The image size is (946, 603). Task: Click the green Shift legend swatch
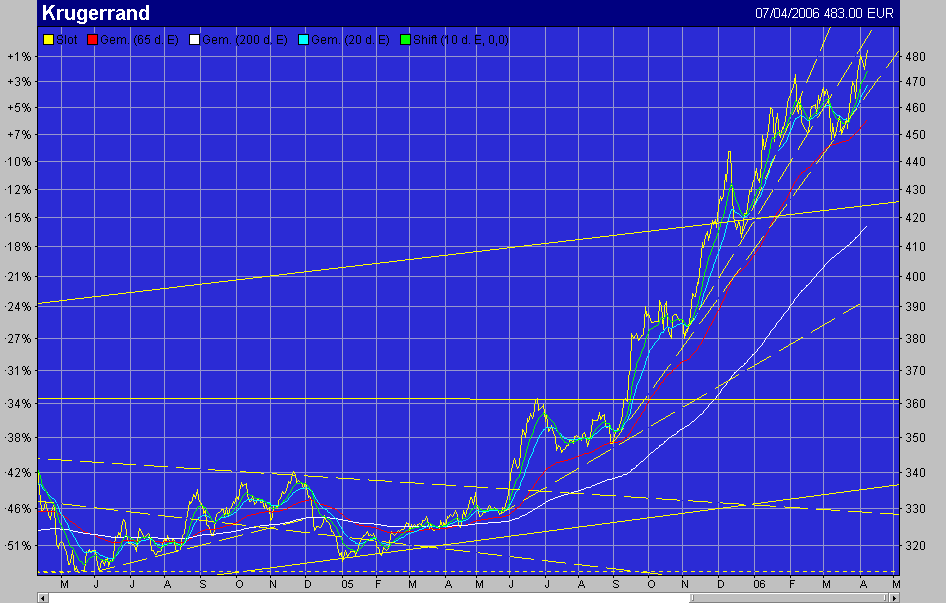click(x=405, y=40)
